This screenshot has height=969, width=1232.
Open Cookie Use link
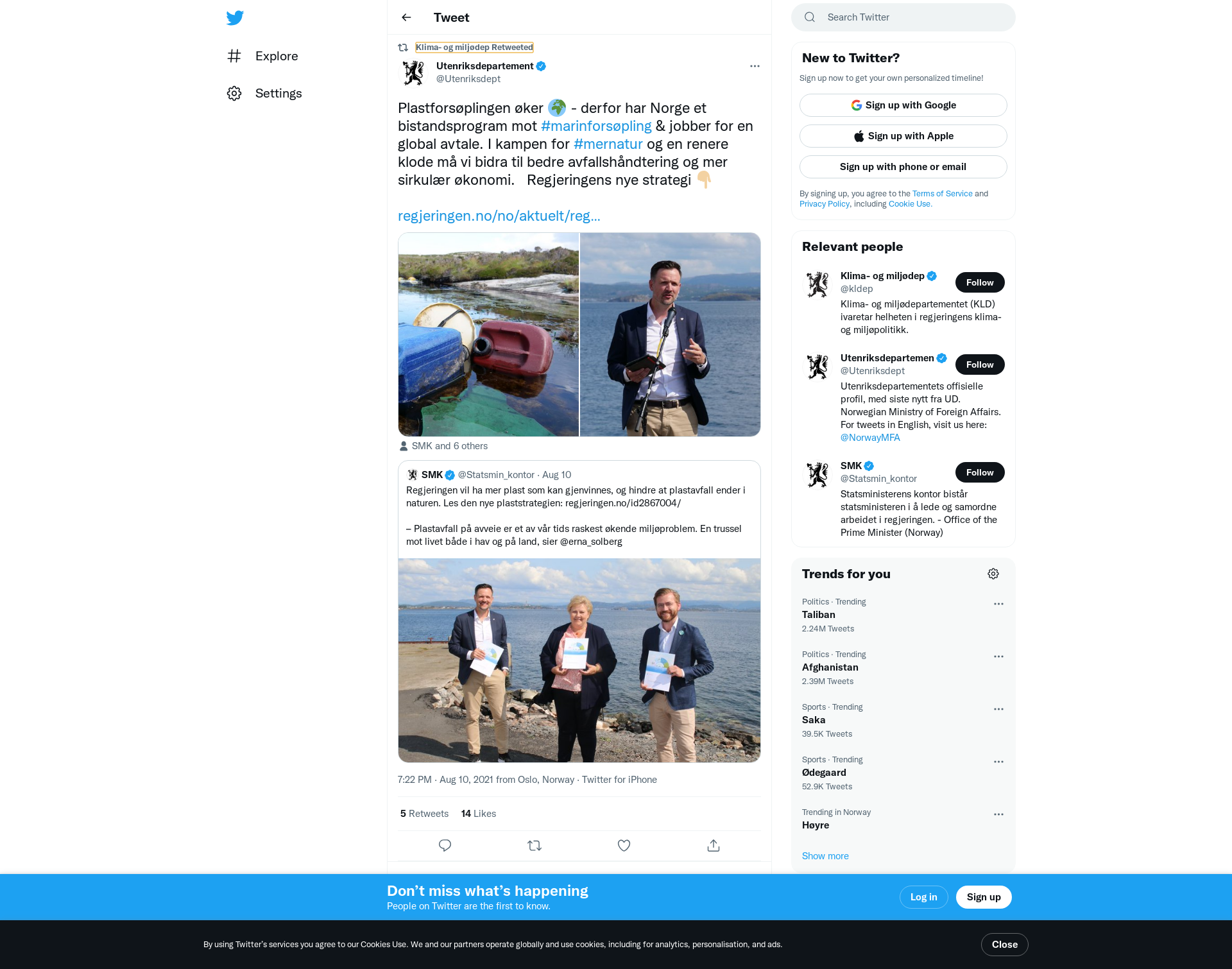[x=910, y=204]
